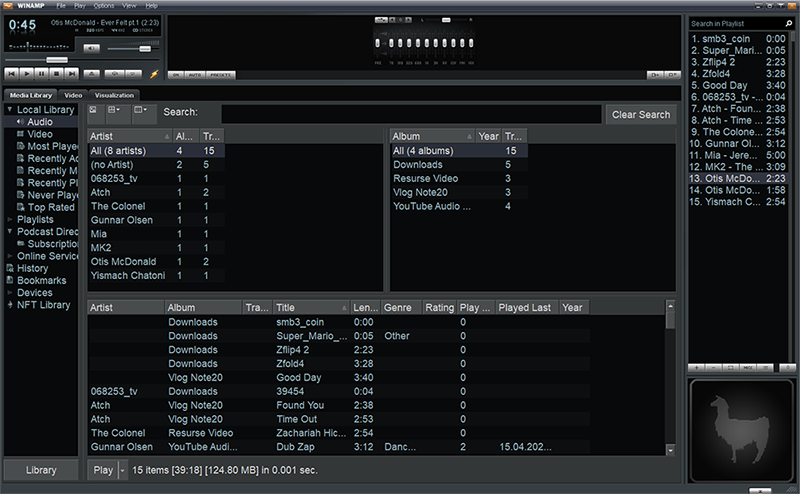This screenshot has height=494, width=800.
Task: Click the media library Search field
Action: (411, 114)
